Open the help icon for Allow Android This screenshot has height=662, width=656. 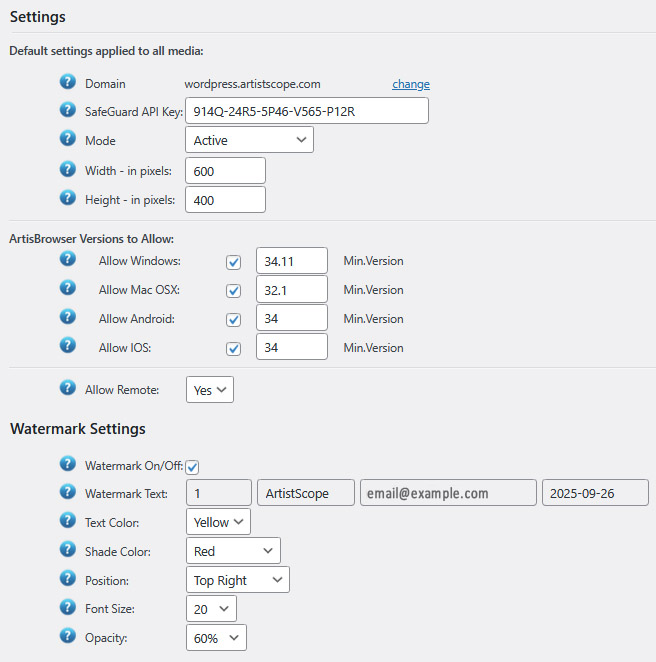tap(68, 316)
